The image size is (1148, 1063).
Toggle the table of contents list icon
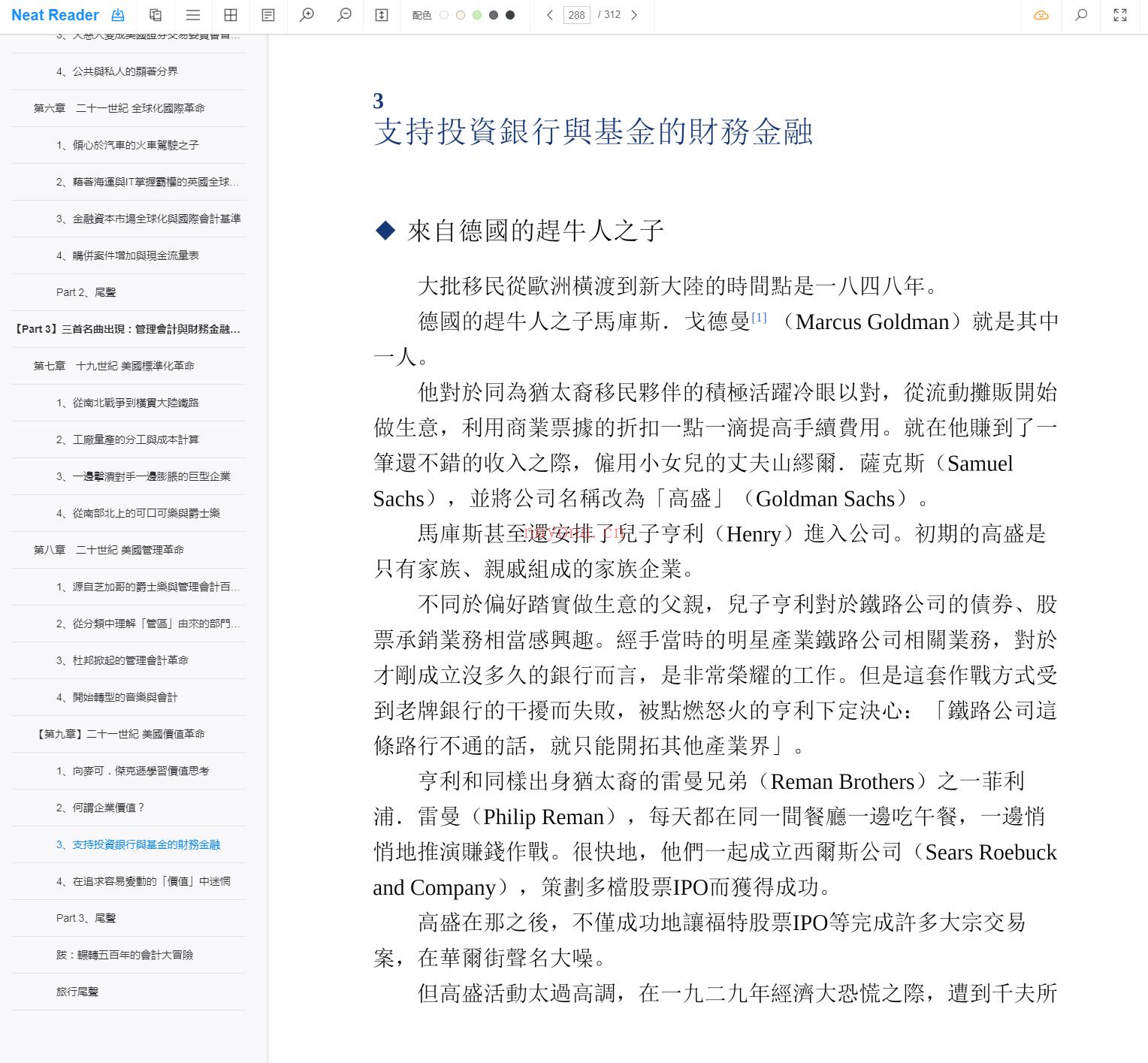(193, 15)
